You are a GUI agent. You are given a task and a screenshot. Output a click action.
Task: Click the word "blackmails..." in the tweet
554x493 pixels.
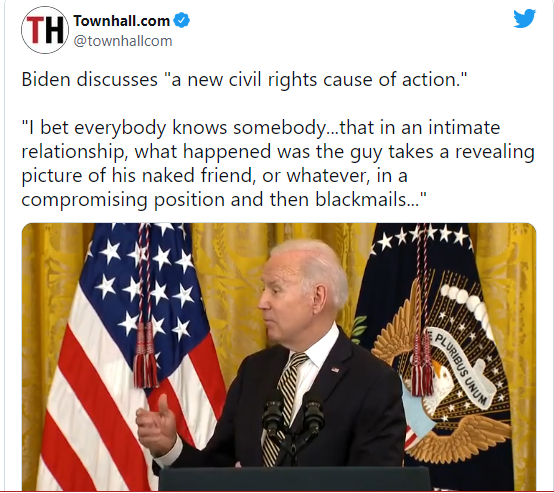coord(371,200)
